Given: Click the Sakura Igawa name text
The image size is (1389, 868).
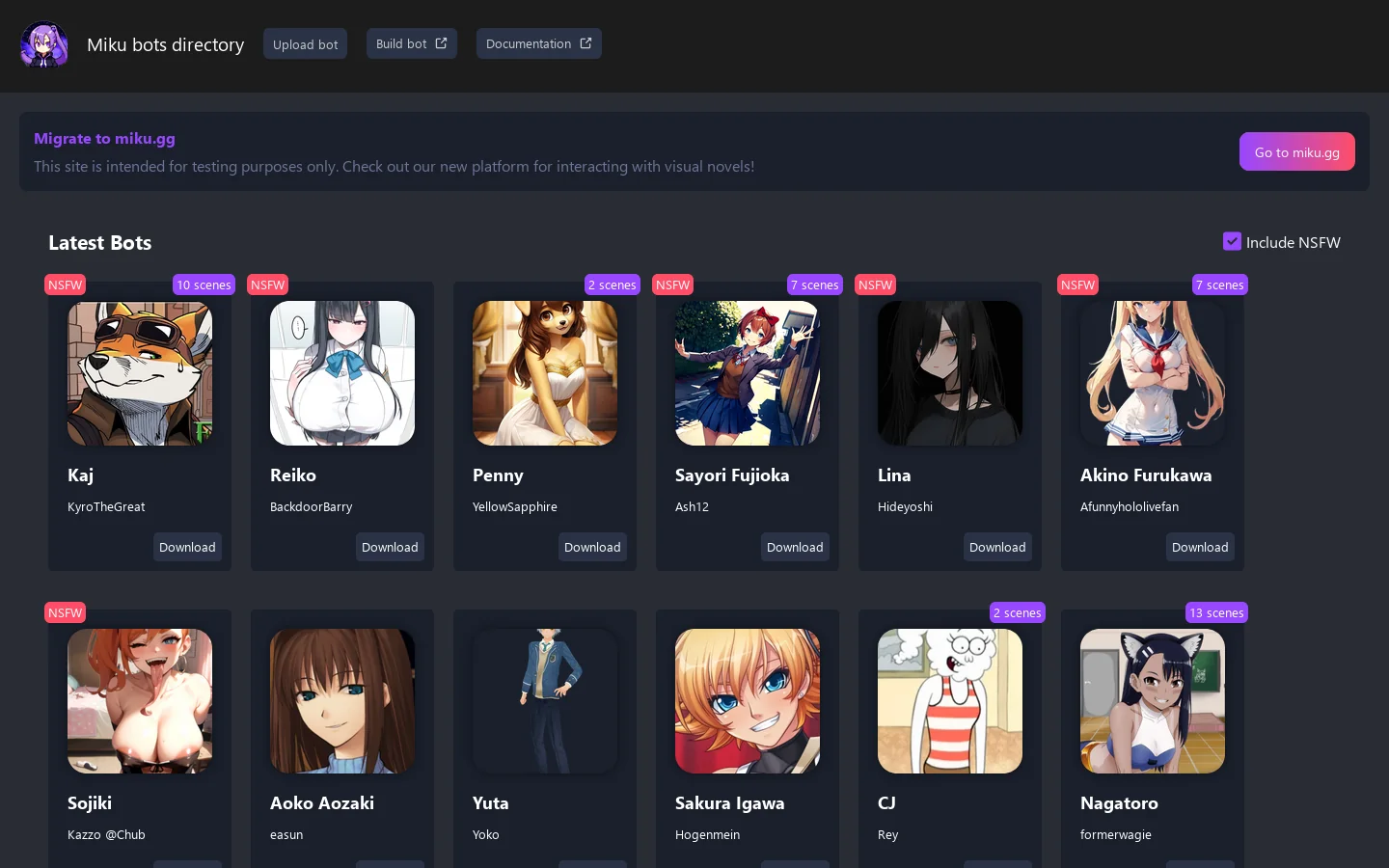Looking at the screenshot, I should [x=730, y=803].
